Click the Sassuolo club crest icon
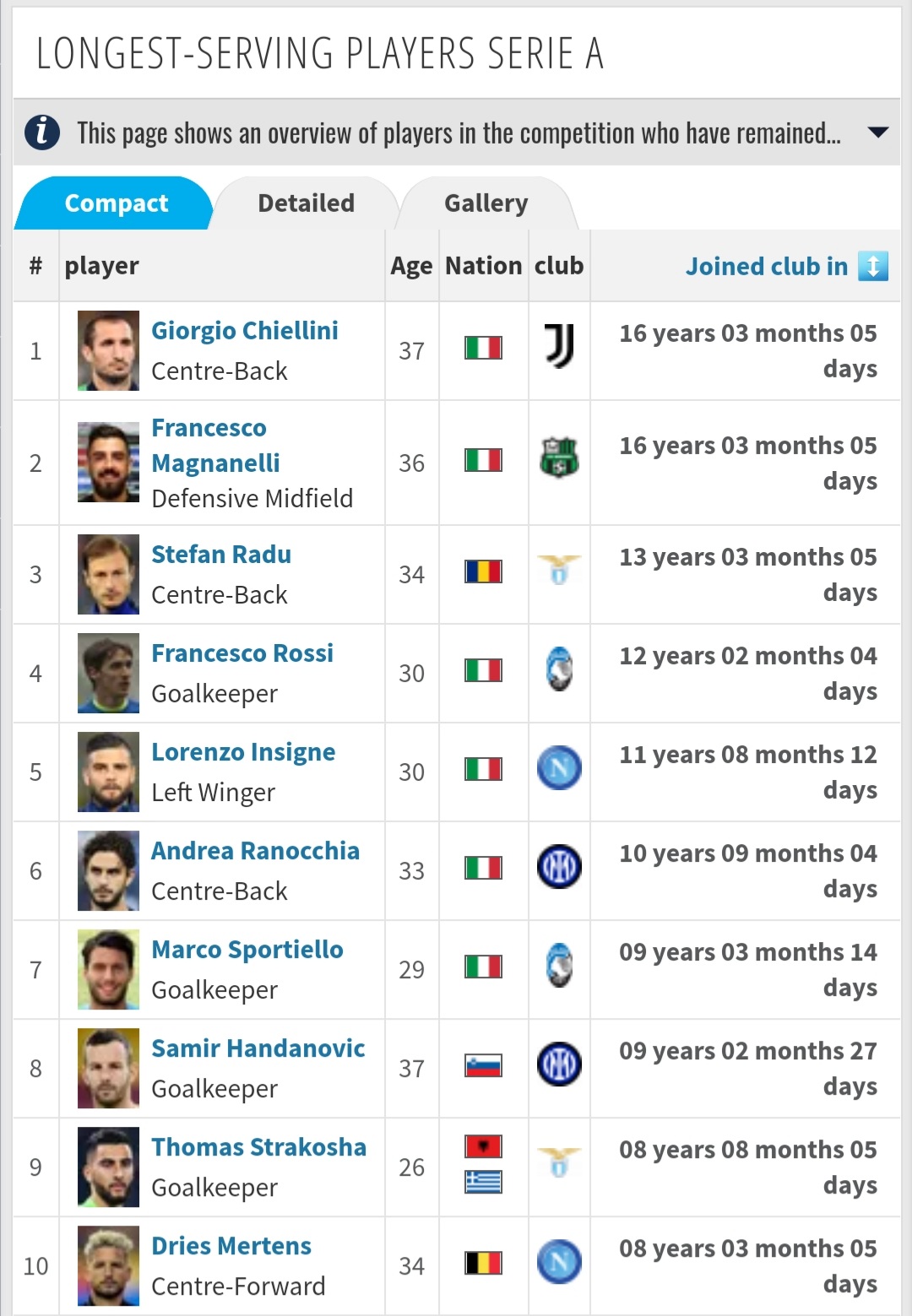 pyautogui.click(x=559, y=458)
